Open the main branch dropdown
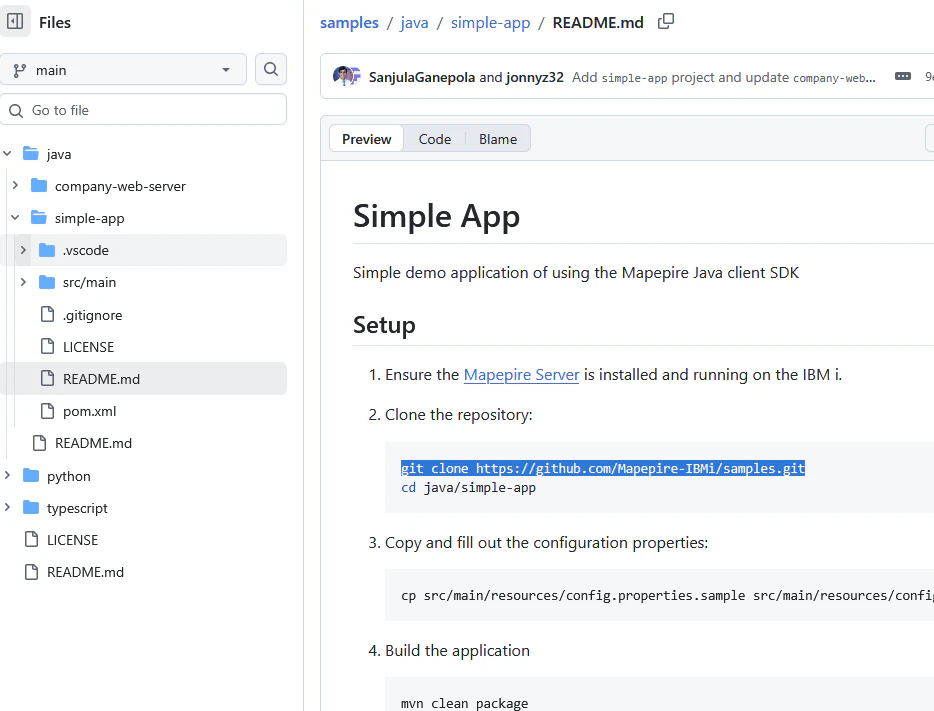The width and height of the screenshot is (934, 711). tap(123, 70)
